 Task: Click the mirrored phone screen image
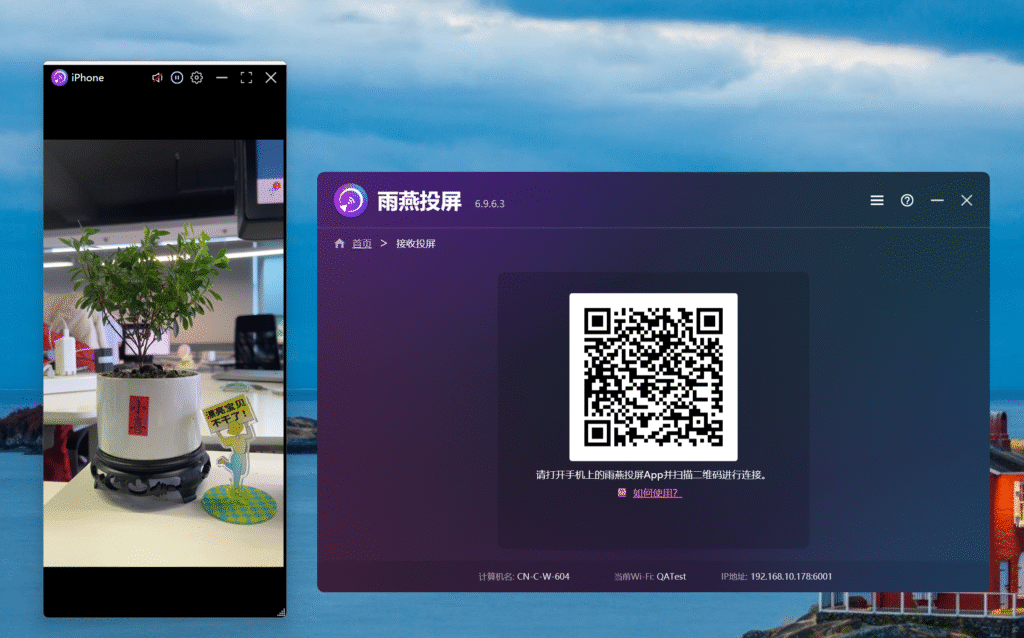164,353
